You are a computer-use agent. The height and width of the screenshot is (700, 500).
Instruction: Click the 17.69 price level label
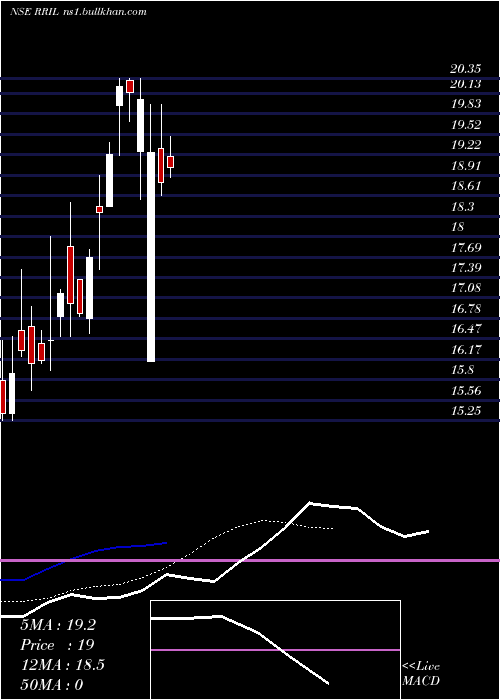[466, 247]
